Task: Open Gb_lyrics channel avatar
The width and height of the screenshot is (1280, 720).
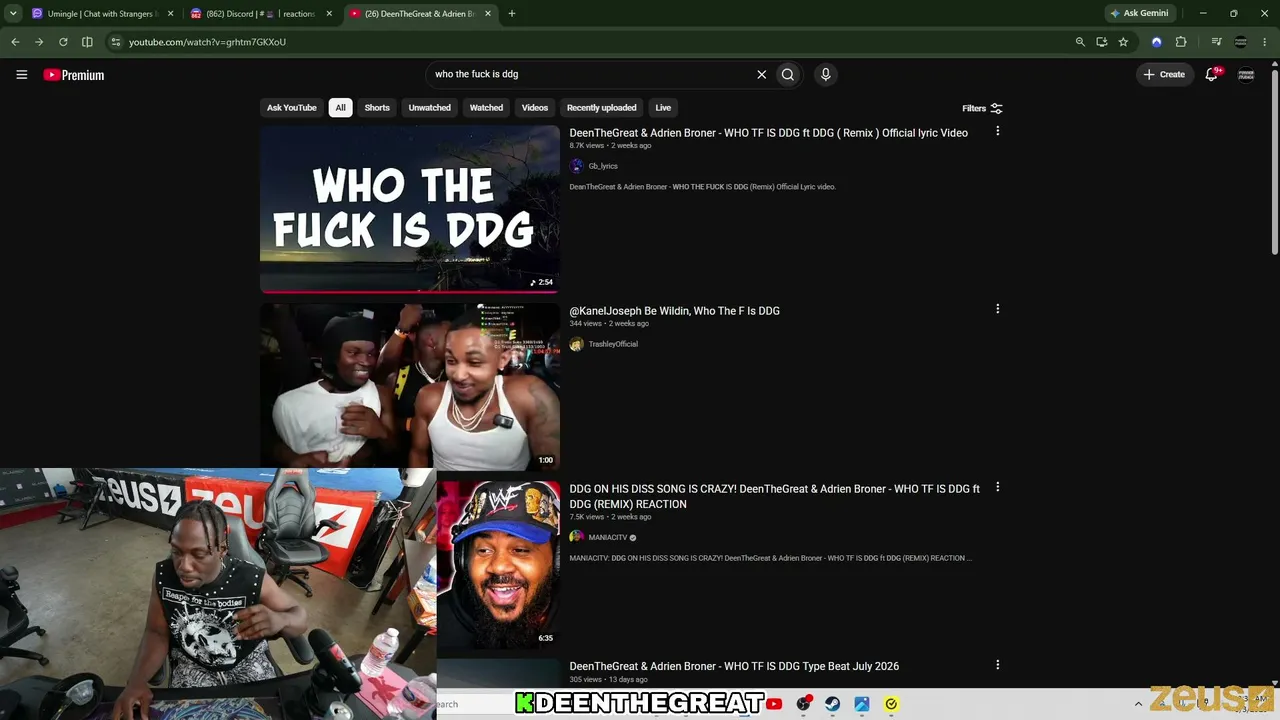Action: (576, 166)
